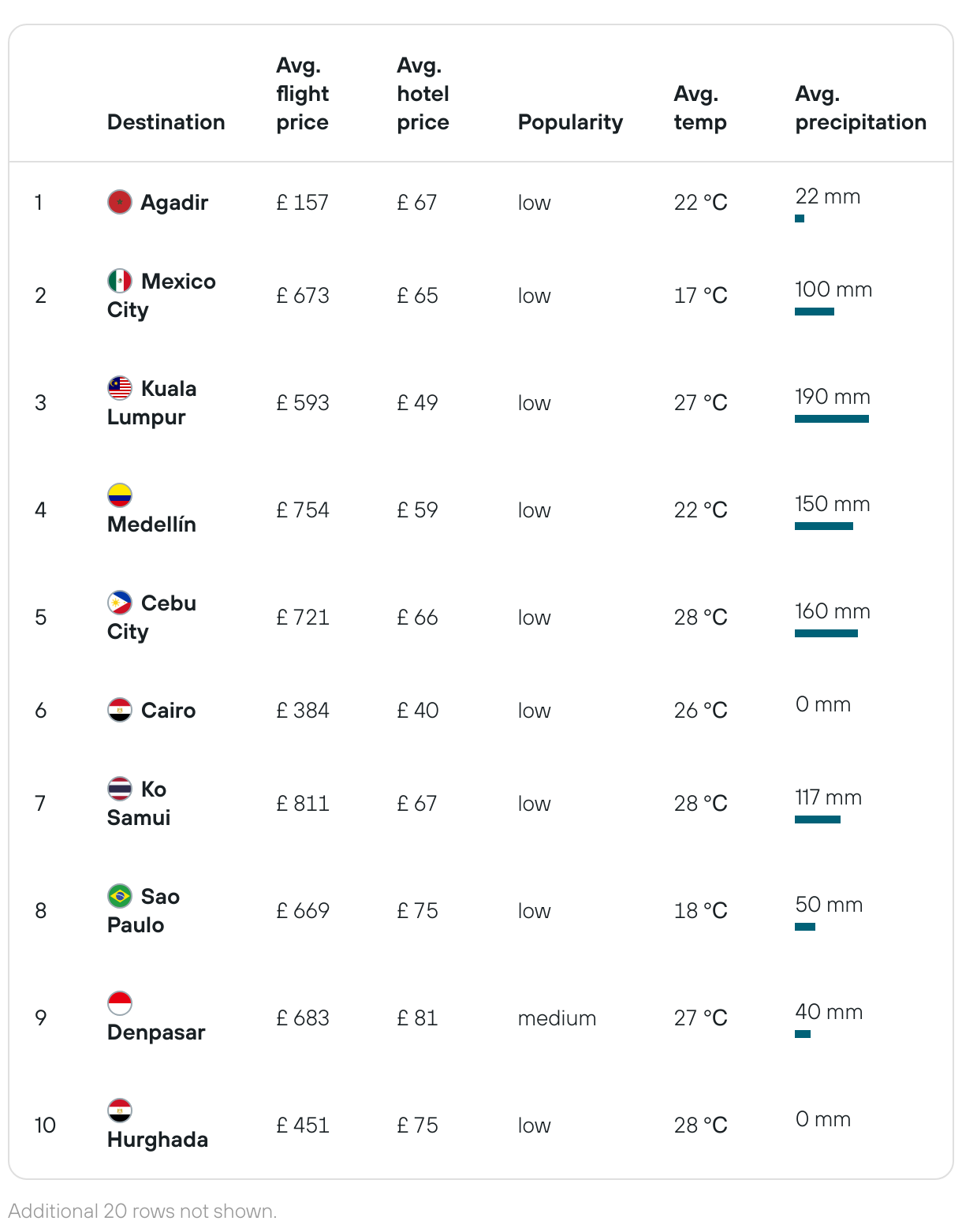Click the £ 811 flight price for Ko Samui
The height and width of the screenshot is (1232, 962).
coord(303,804)
